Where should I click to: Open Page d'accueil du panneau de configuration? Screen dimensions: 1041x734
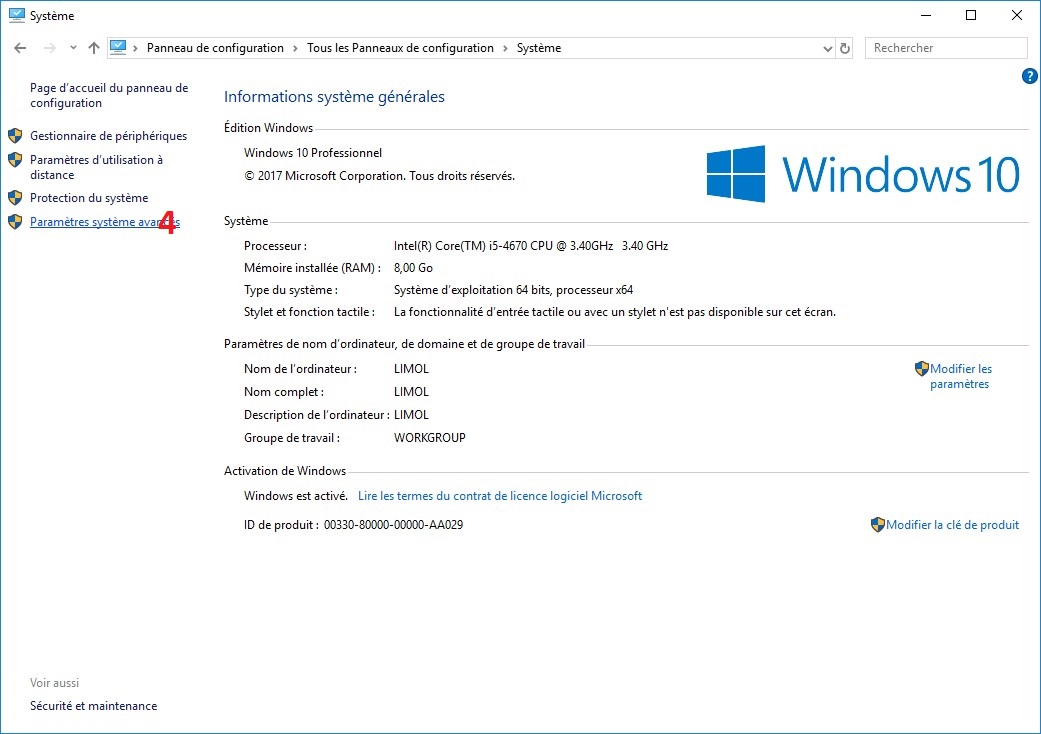[x=109, y=96]
